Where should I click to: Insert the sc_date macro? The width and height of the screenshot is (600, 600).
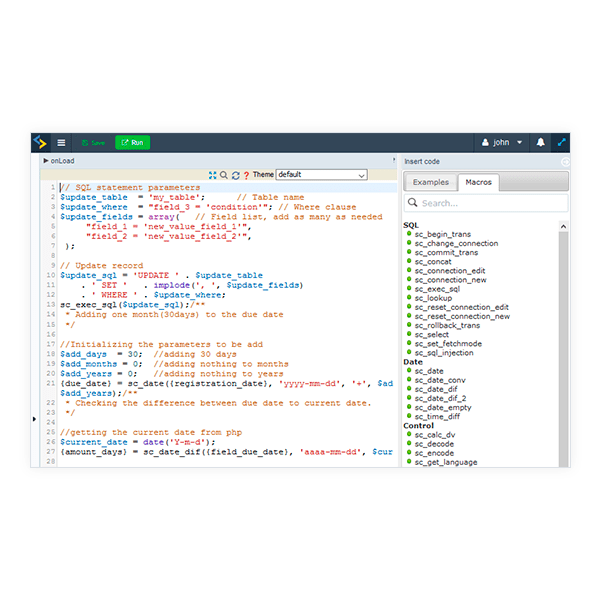429,371
